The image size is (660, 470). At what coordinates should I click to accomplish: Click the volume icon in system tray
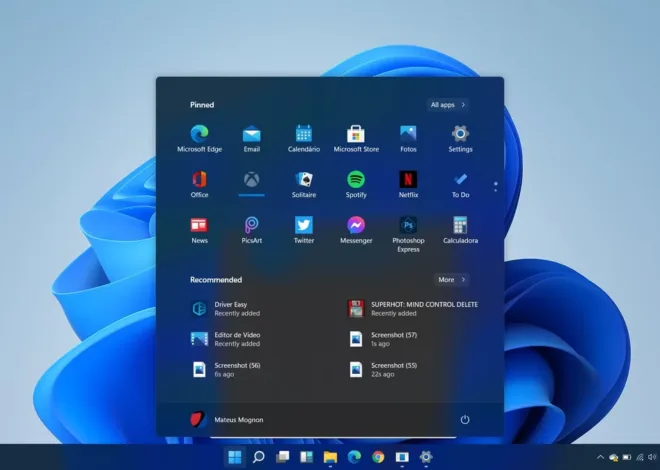click(652, 457)
